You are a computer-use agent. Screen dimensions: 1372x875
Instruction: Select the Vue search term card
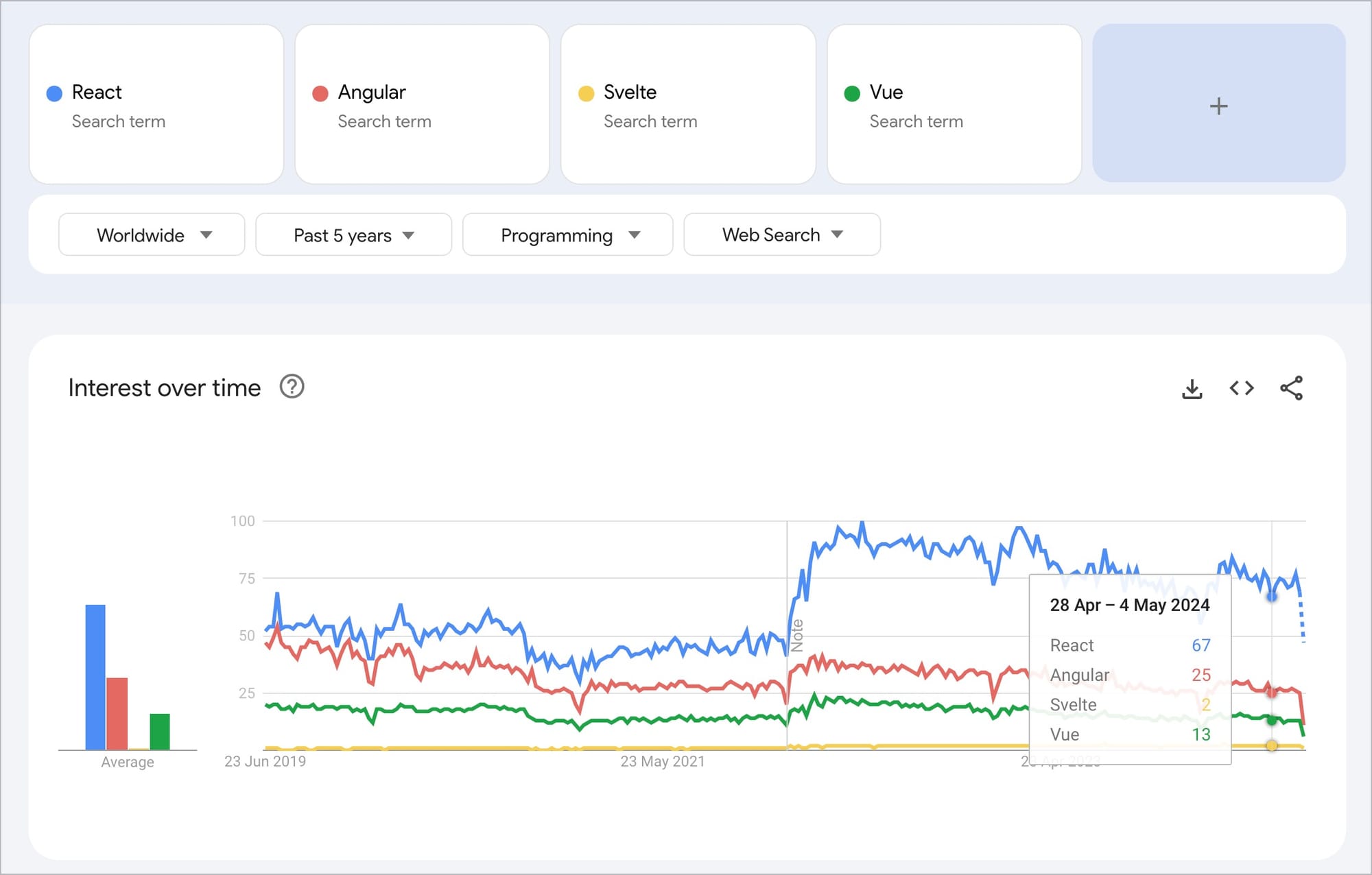(x=954, y=105)
